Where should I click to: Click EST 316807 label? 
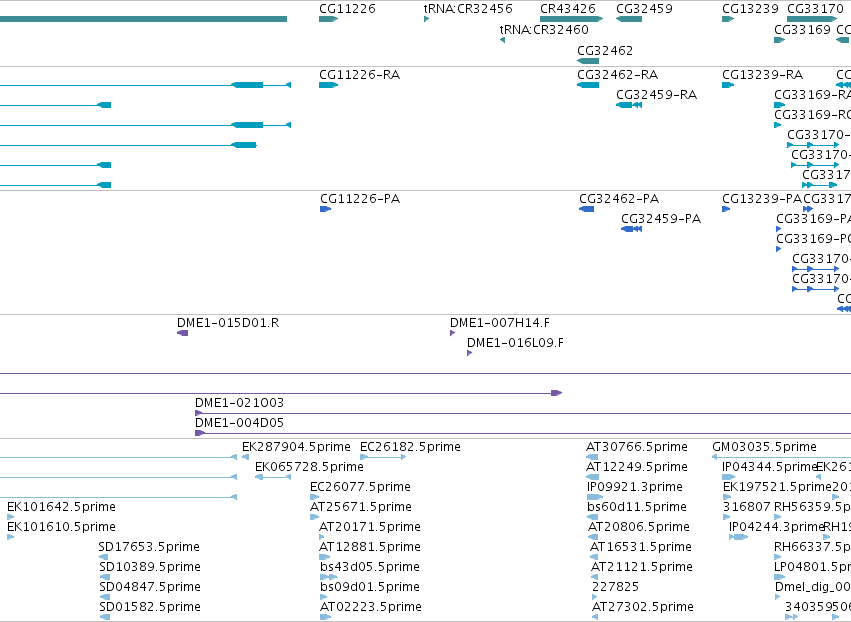pyautogui.click(x=747, y=507)
